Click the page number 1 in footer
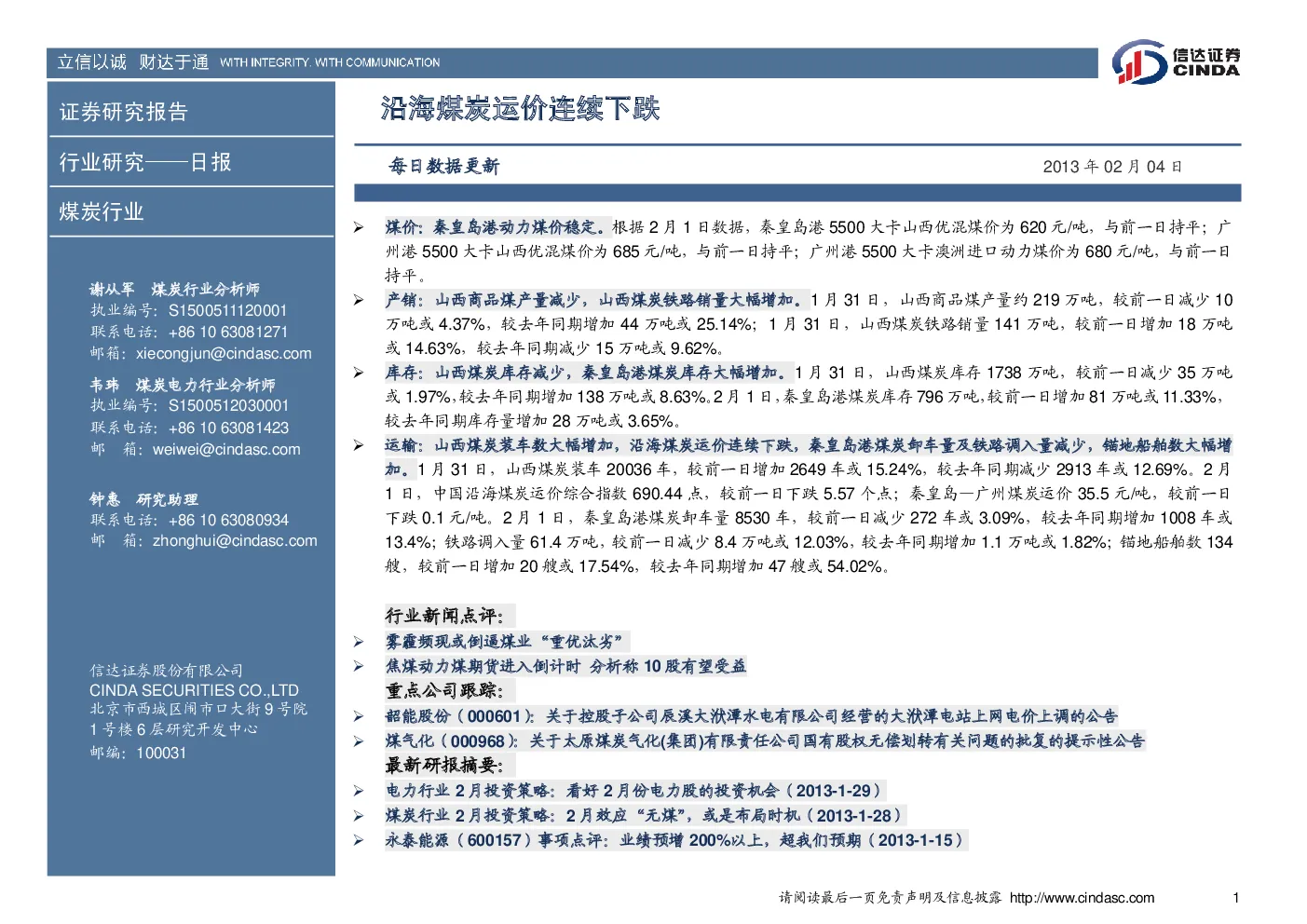The width and height of the screenshot is (1307, 924). (1235, 899)
